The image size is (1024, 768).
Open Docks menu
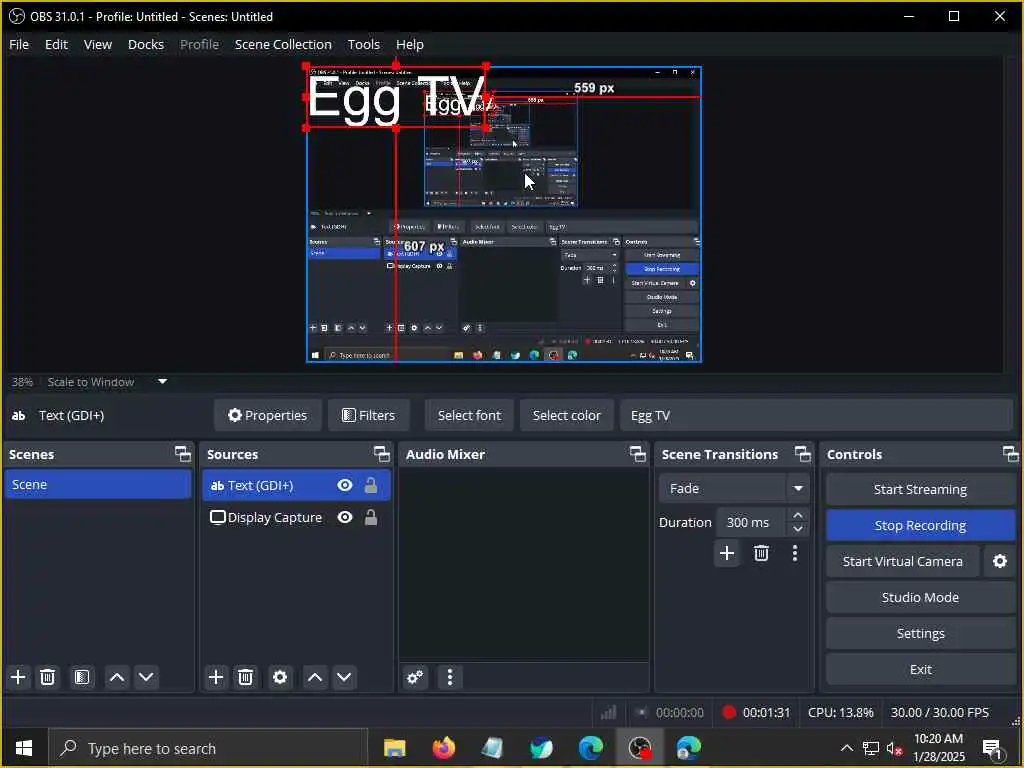point(146,44)
